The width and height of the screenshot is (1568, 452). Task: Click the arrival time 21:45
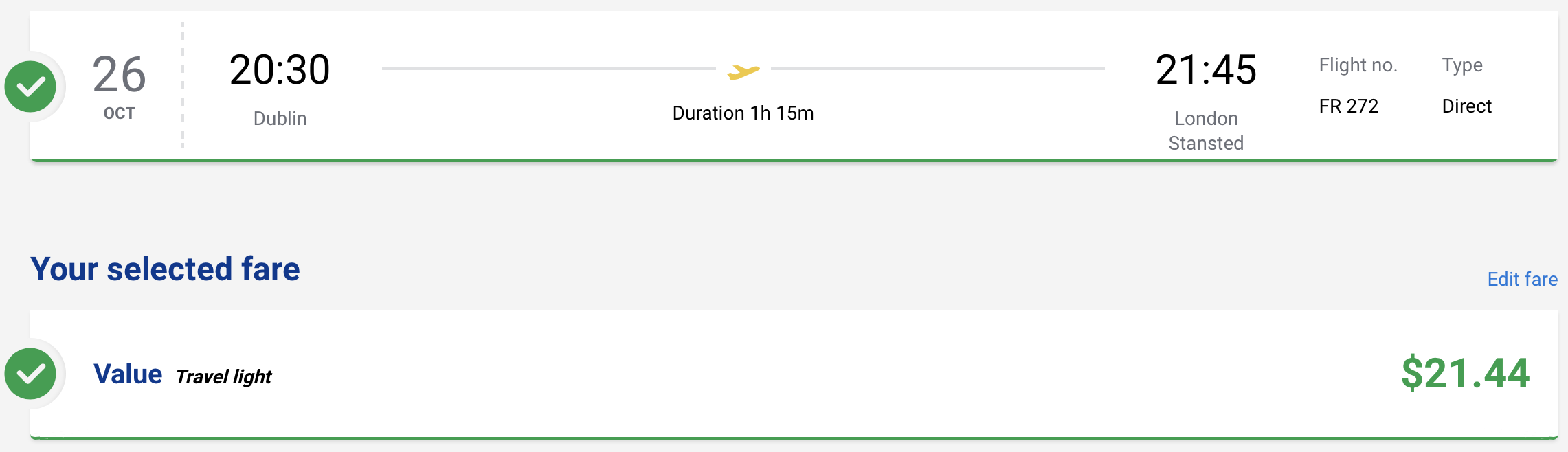pos(1207,69)
